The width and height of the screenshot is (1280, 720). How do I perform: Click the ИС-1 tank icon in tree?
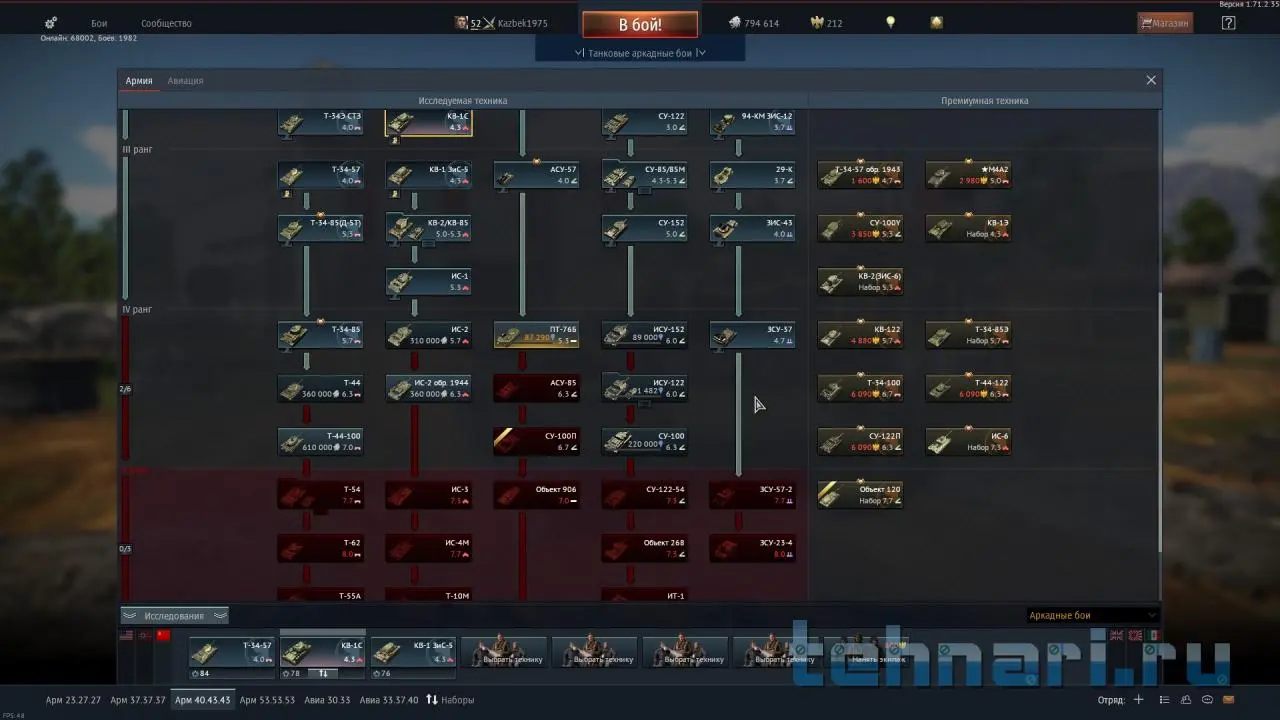click(401, 283)
